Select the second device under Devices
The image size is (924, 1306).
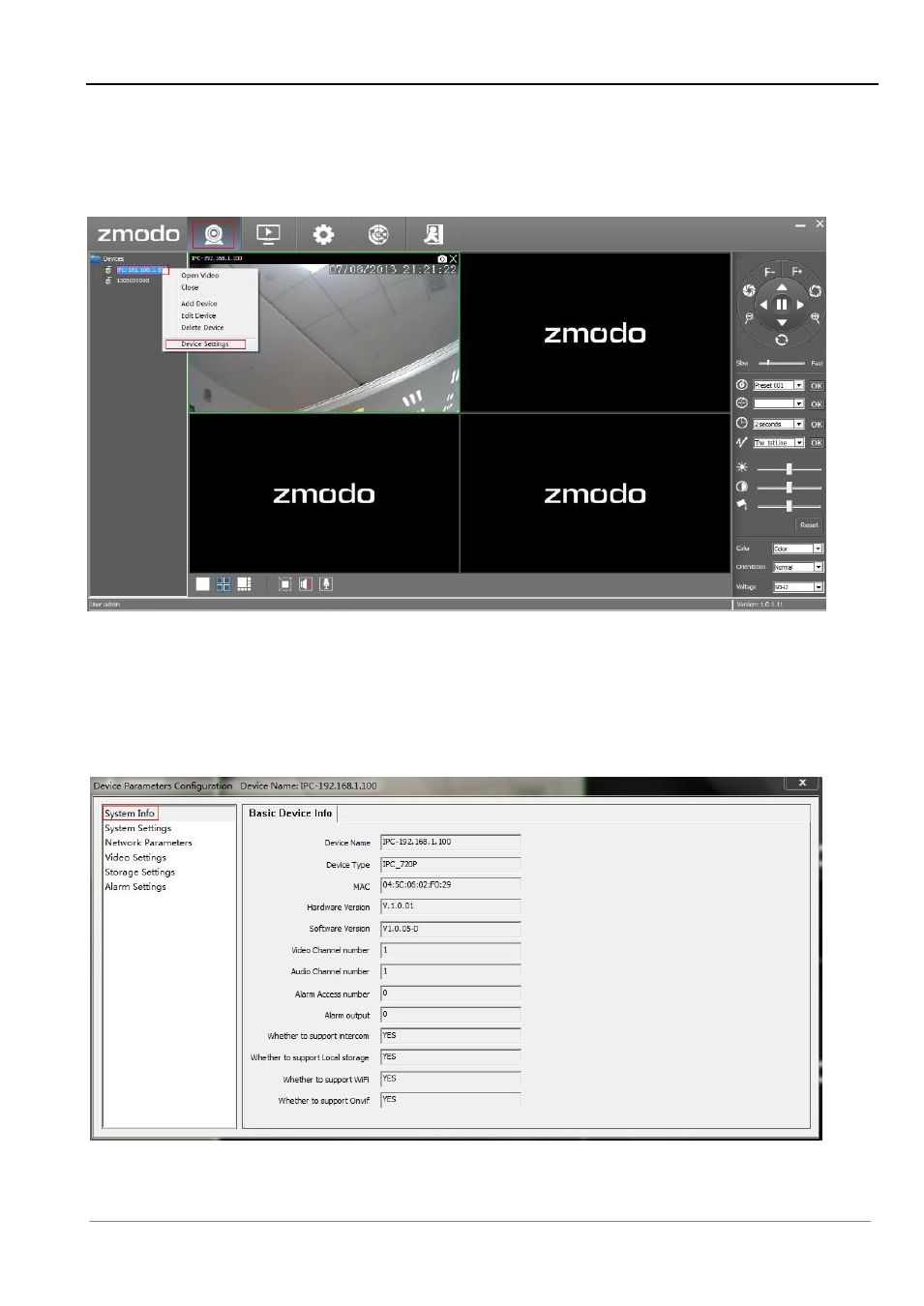(x=134, y=281)
